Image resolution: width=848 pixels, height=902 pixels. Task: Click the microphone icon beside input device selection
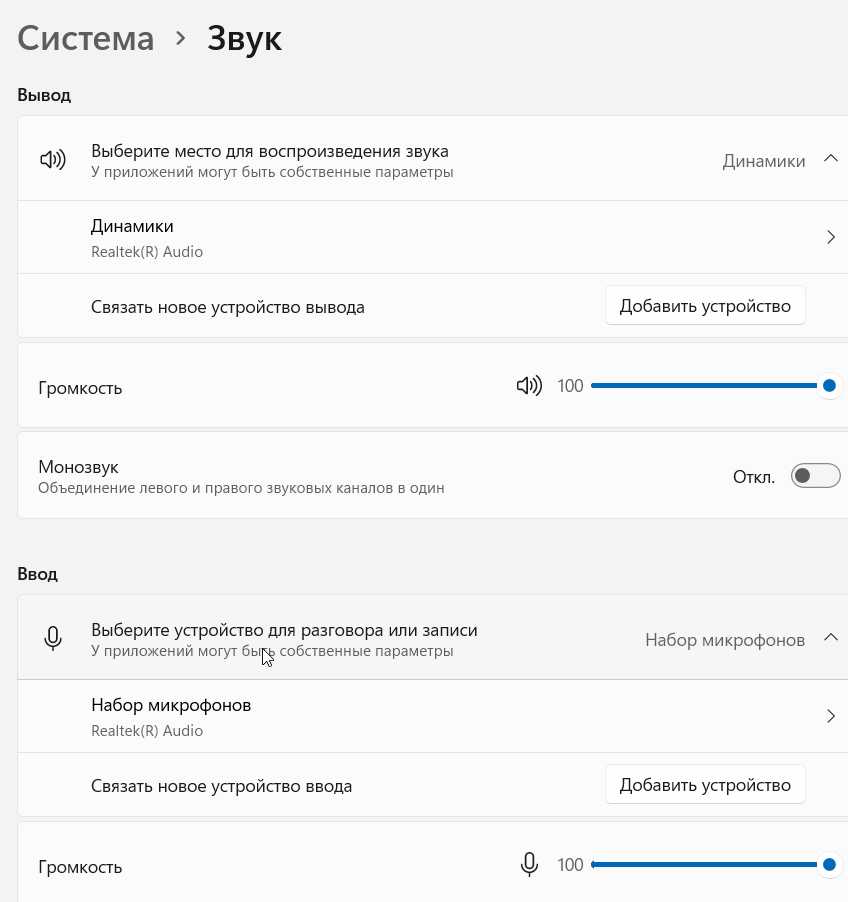point(54,639)
